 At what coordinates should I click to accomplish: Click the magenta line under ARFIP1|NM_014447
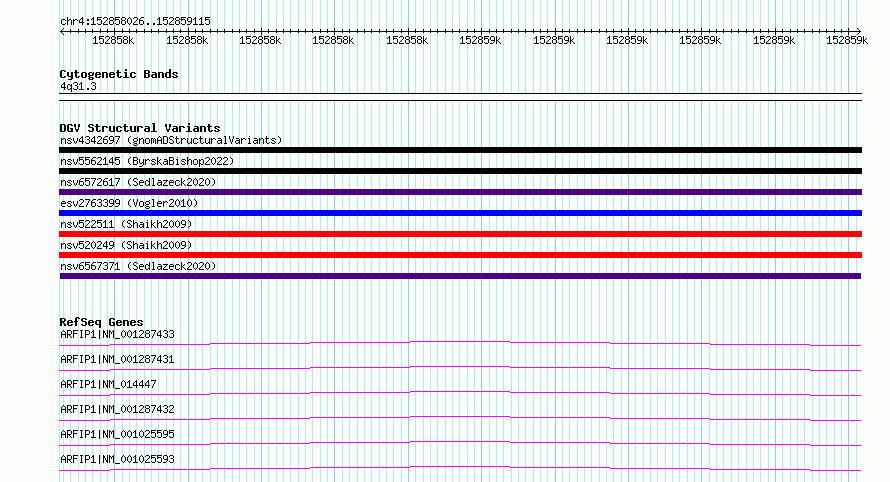(460, 393)
